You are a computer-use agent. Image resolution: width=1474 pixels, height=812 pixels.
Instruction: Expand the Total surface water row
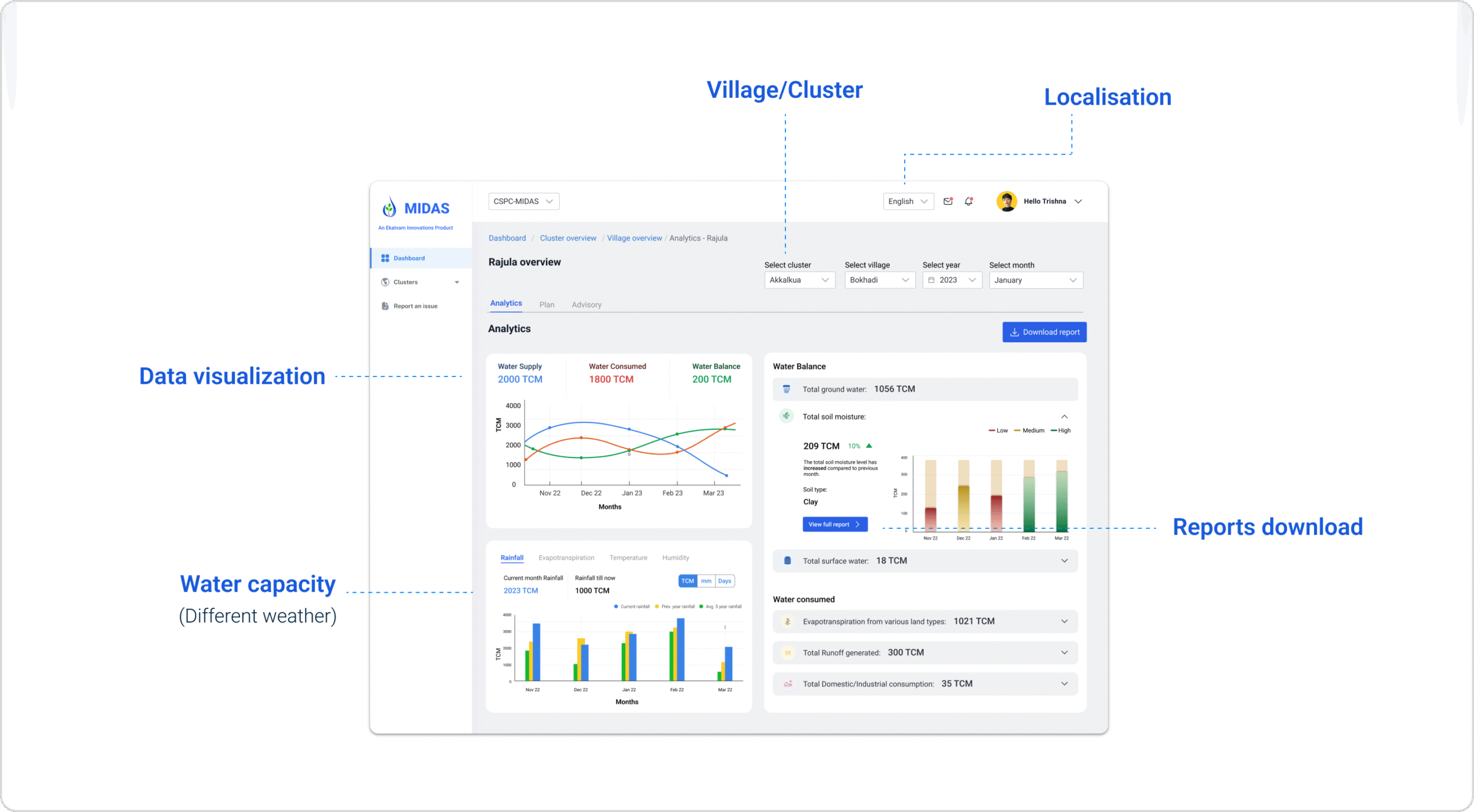[1064, 561]
